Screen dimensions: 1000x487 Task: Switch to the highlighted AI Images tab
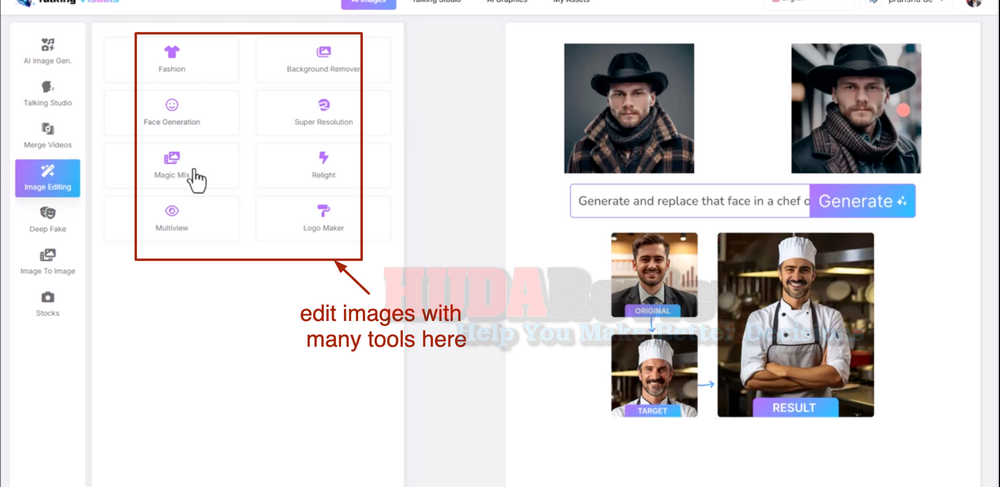pyautogui.click(x=369, y=3)
